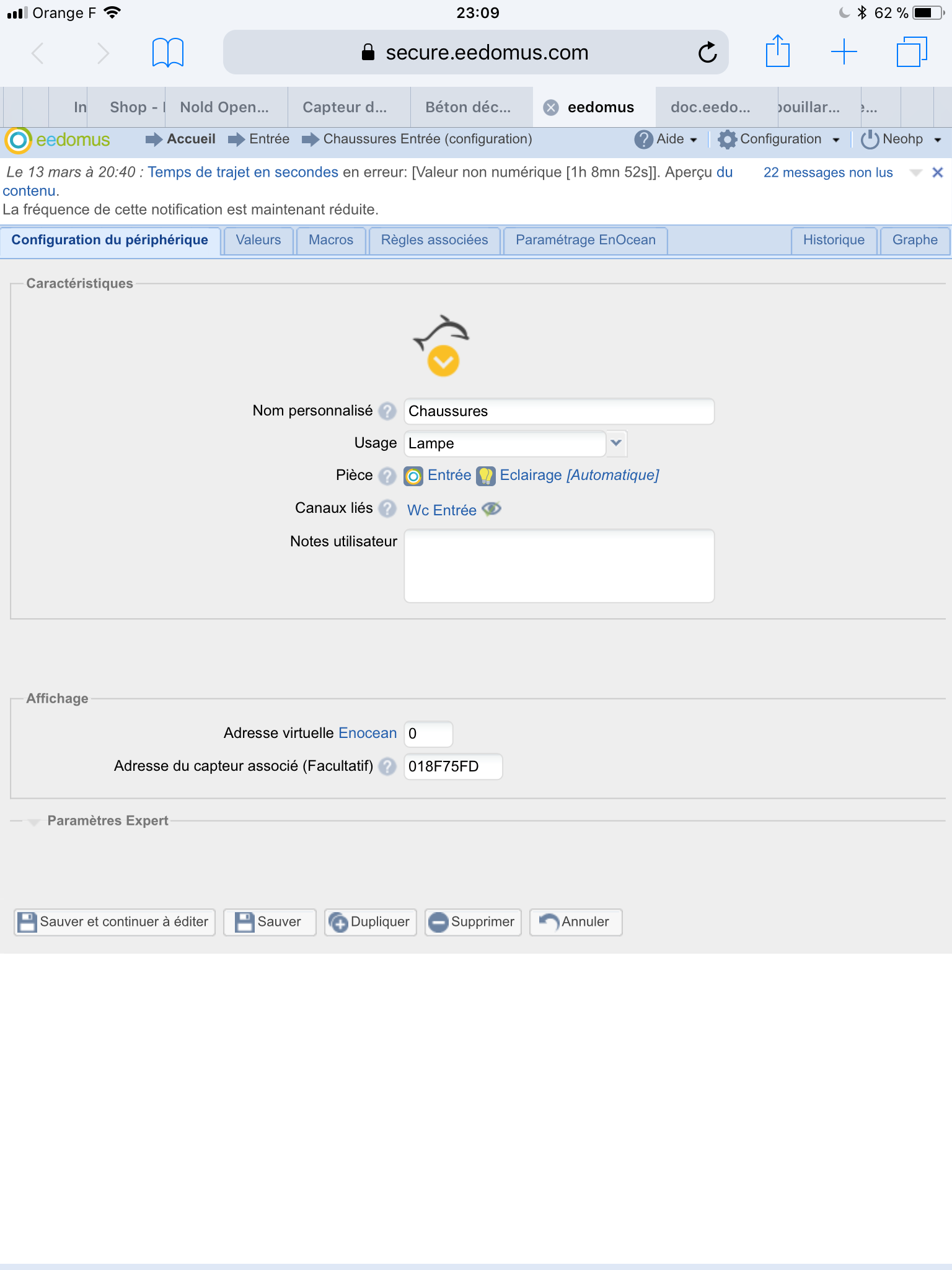Open Temps de trajet en secondes link
The height and width of the screenshot is (1270, 952).
click(243, 172)
